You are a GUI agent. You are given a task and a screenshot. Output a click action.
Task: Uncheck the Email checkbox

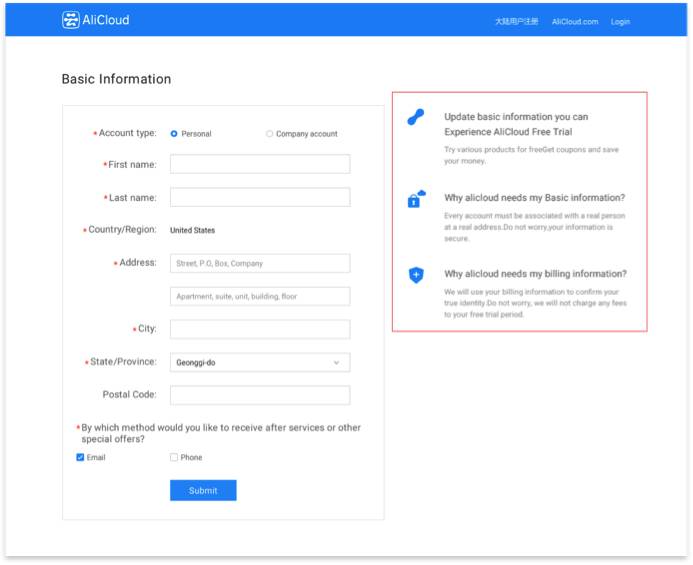pyautogui.click(x=80, y=457)
